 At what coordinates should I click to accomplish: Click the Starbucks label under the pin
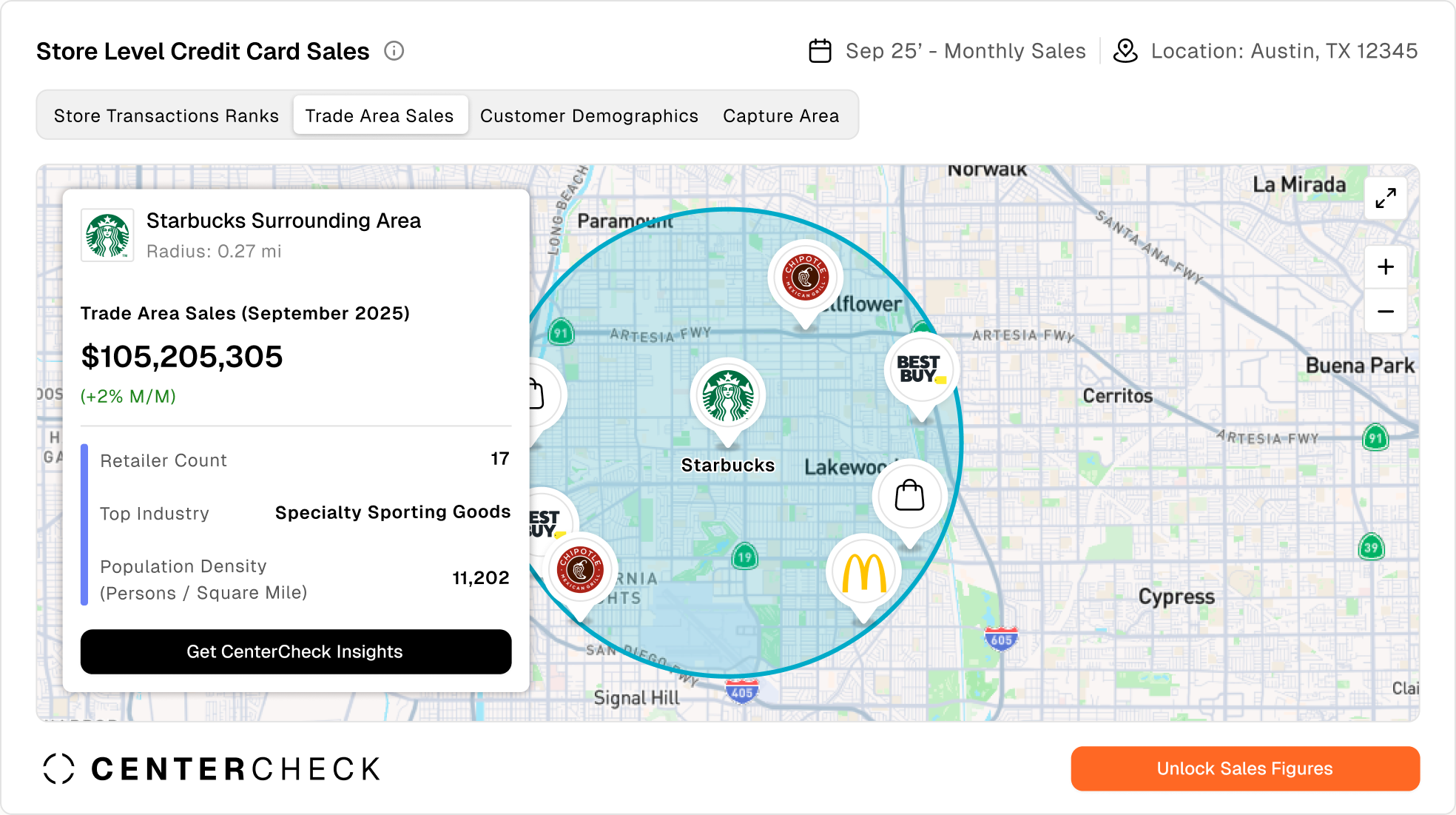(x=728, y=465)
